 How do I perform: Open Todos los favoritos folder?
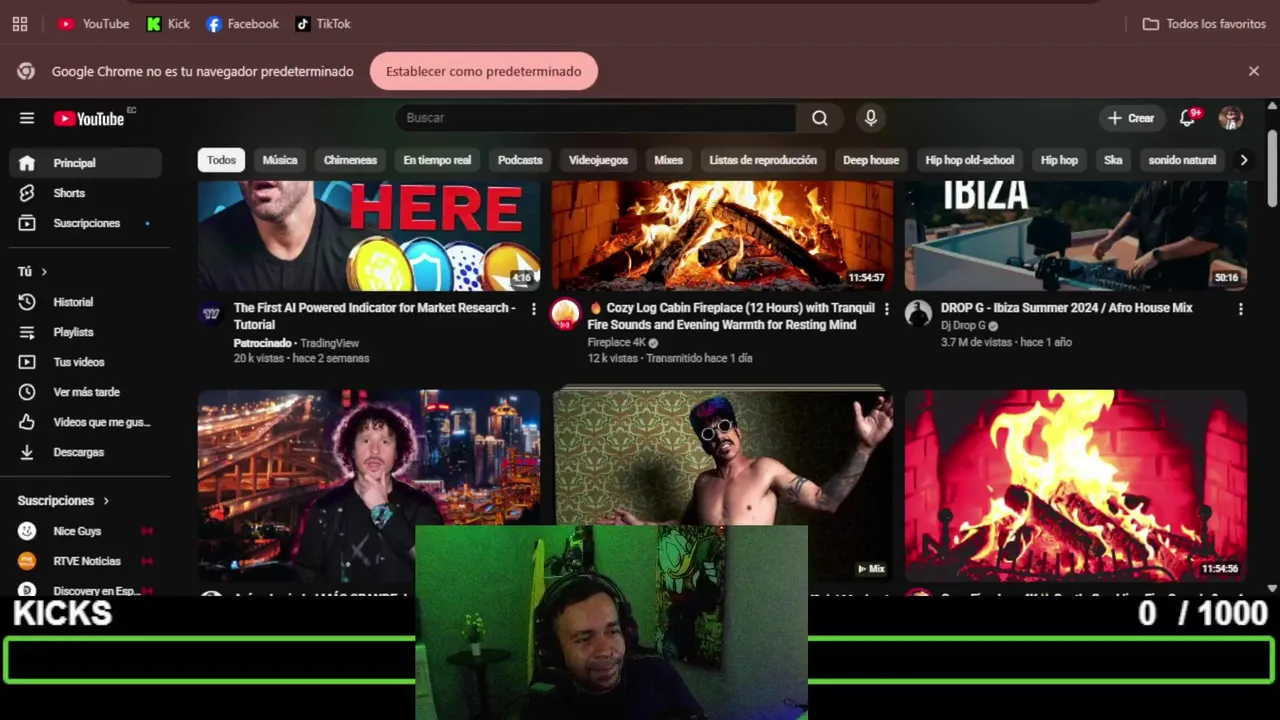coord(1204,24)
